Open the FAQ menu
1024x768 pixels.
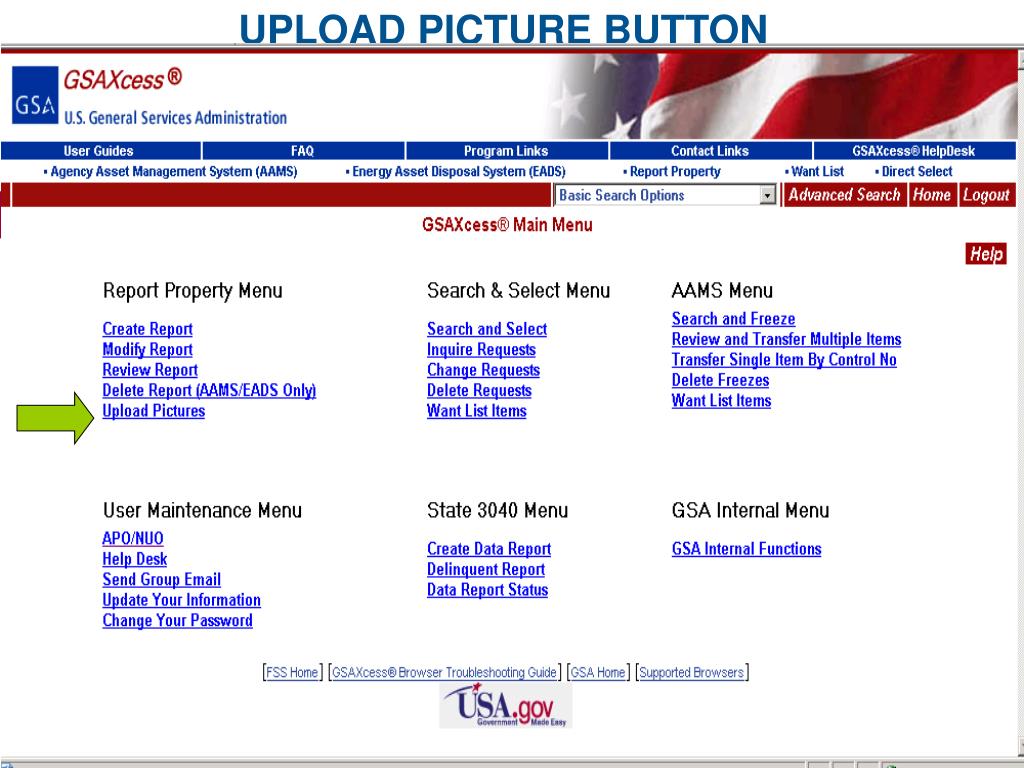(302, 151)
